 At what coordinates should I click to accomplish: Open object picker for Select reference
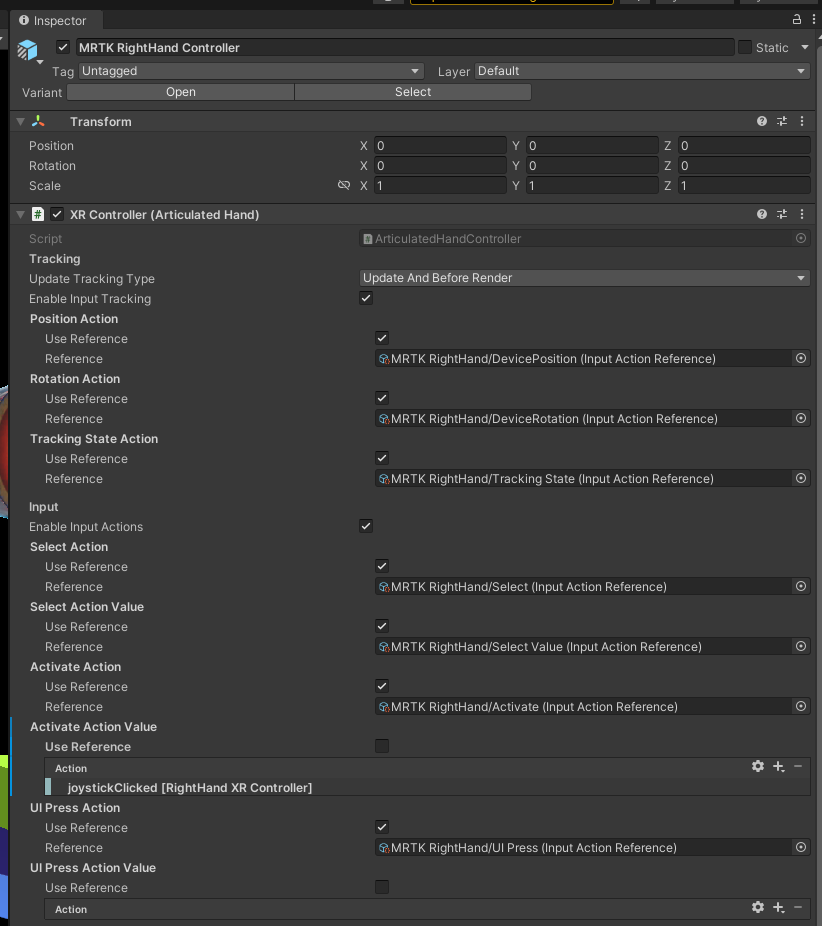(x=801, y=586)
